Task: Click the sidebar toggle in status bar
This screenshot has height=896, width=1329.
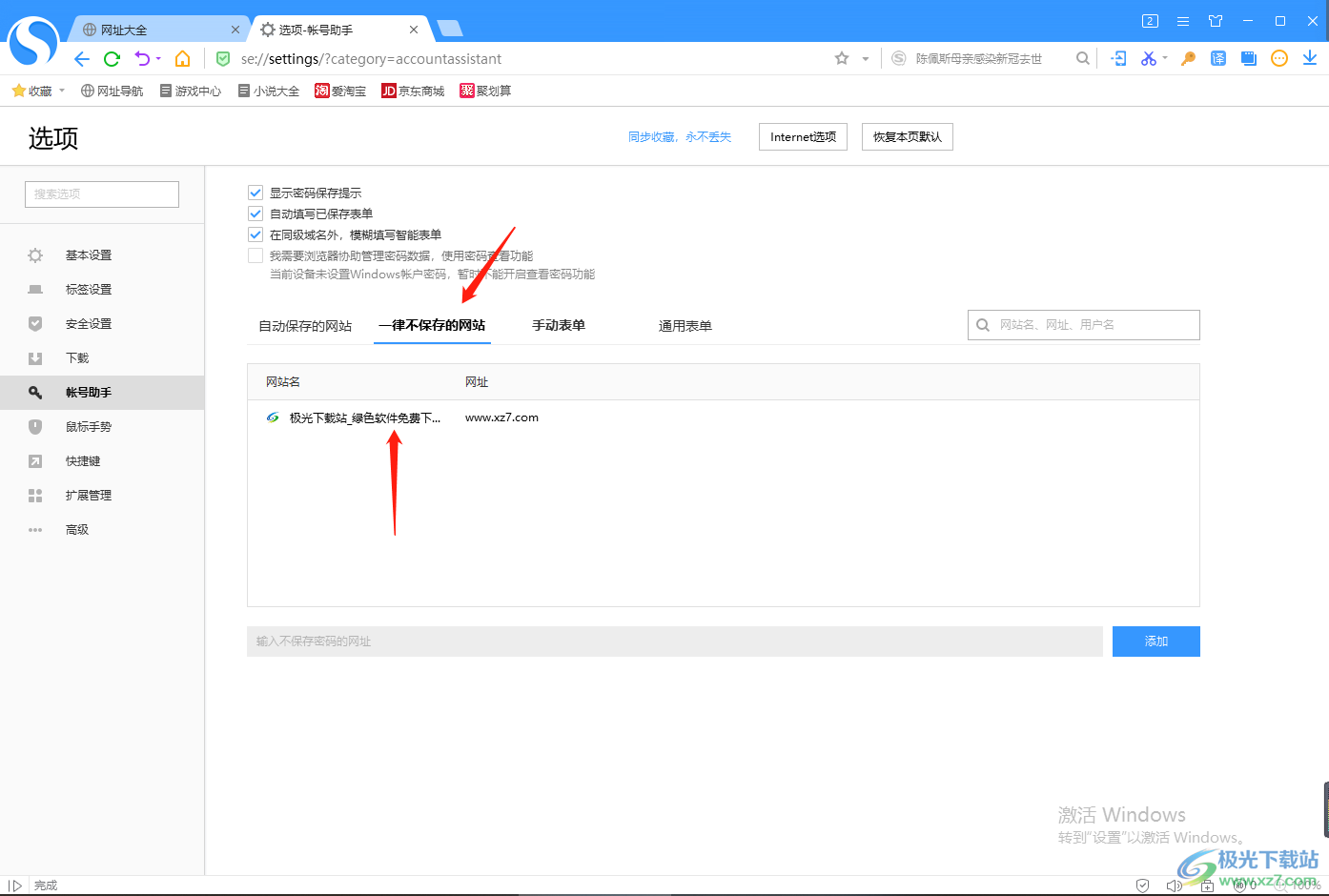Action: (15, 886)
